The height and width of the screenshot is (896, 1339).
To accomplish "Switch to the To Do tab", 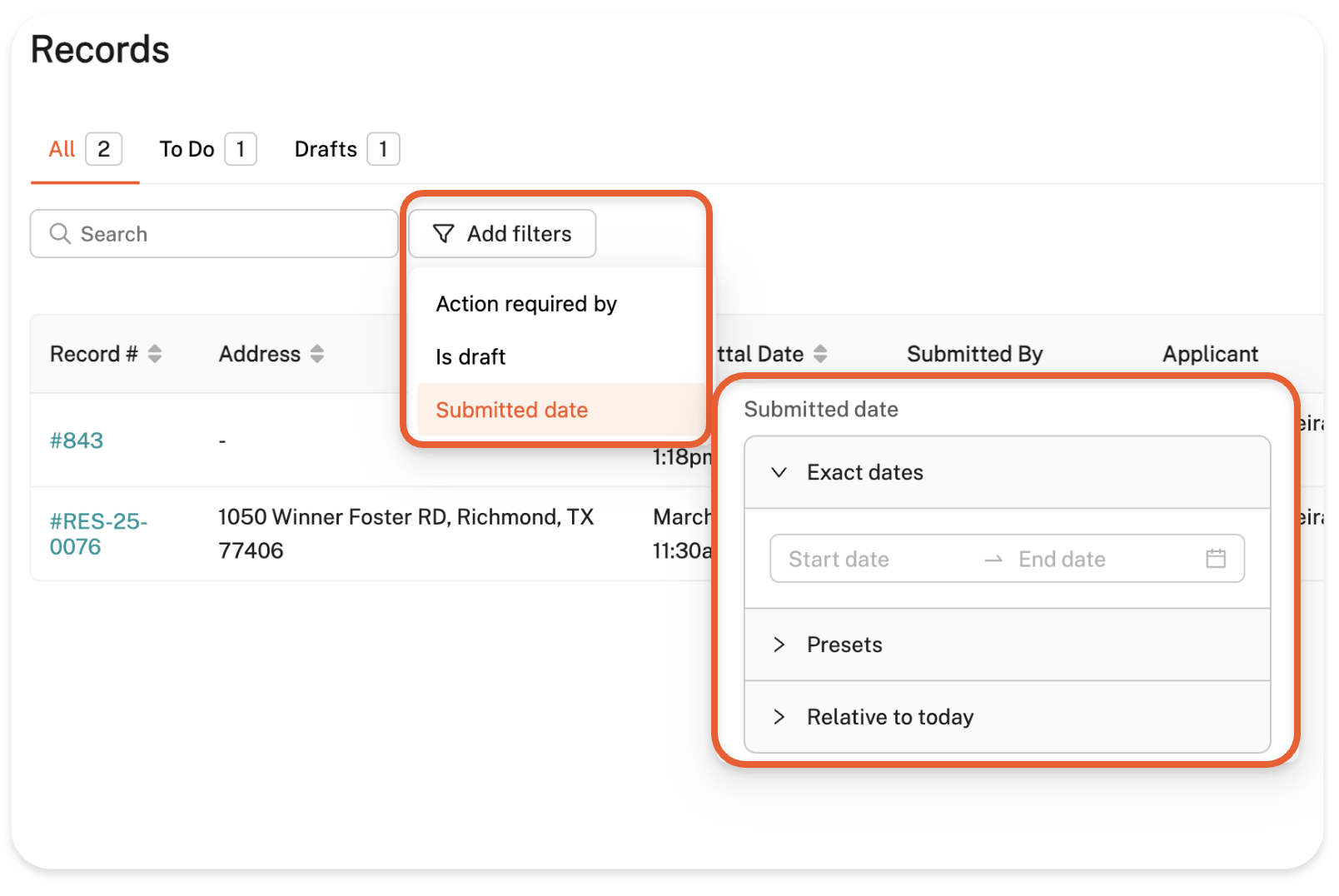I will 187,149.
